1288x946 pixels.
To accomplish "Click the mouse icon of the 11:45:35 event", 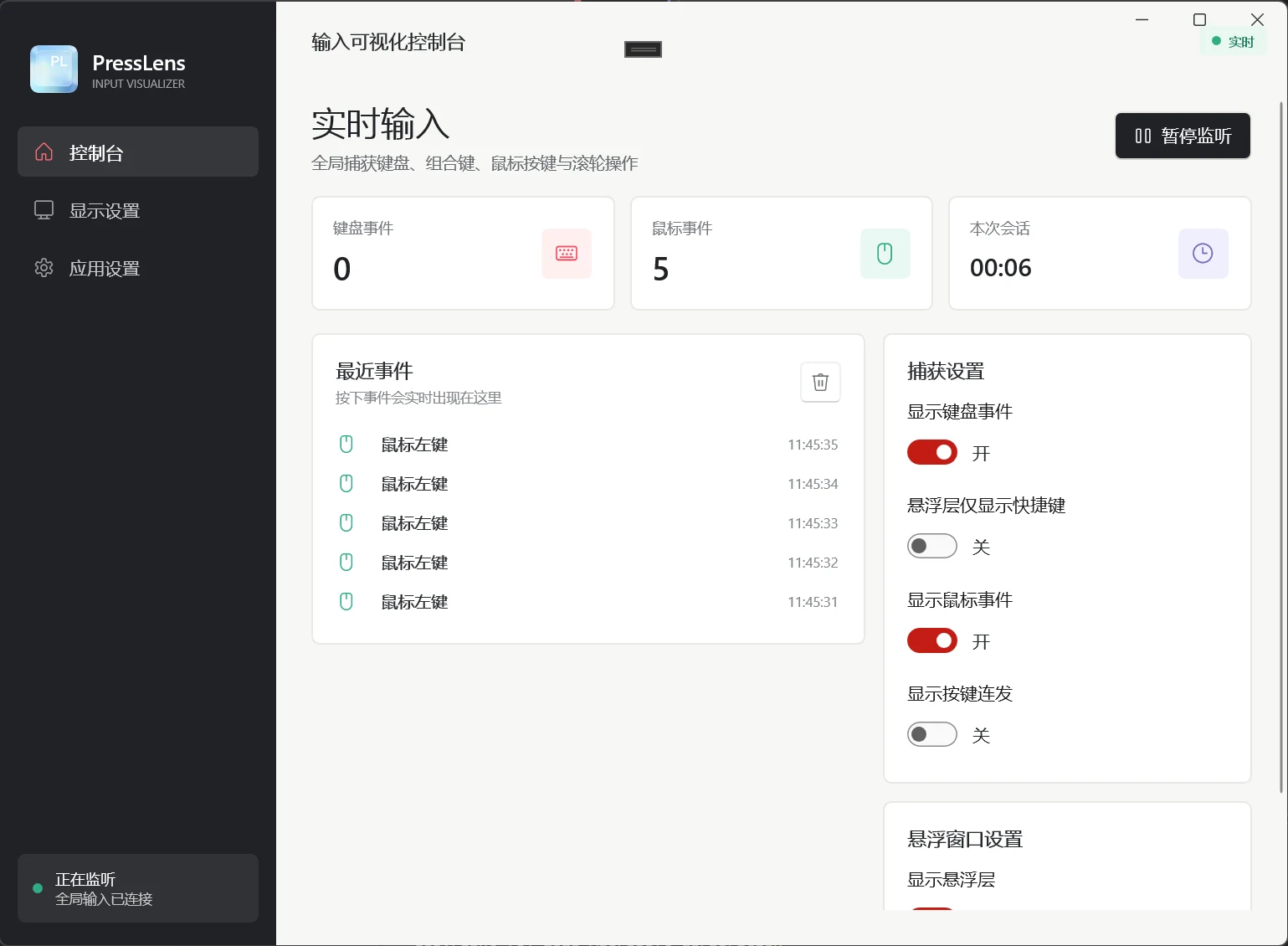I will click(x=346, y=445).
